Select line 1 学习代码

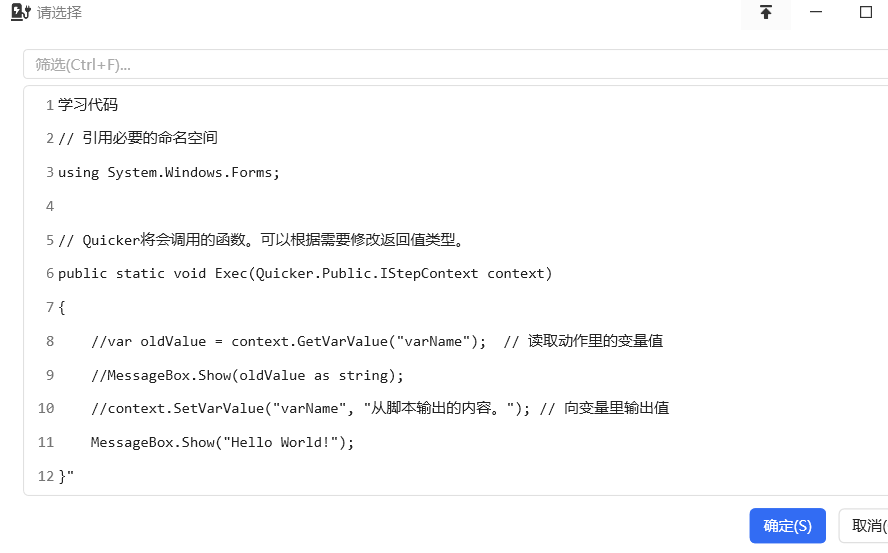[x=456, y=105]
